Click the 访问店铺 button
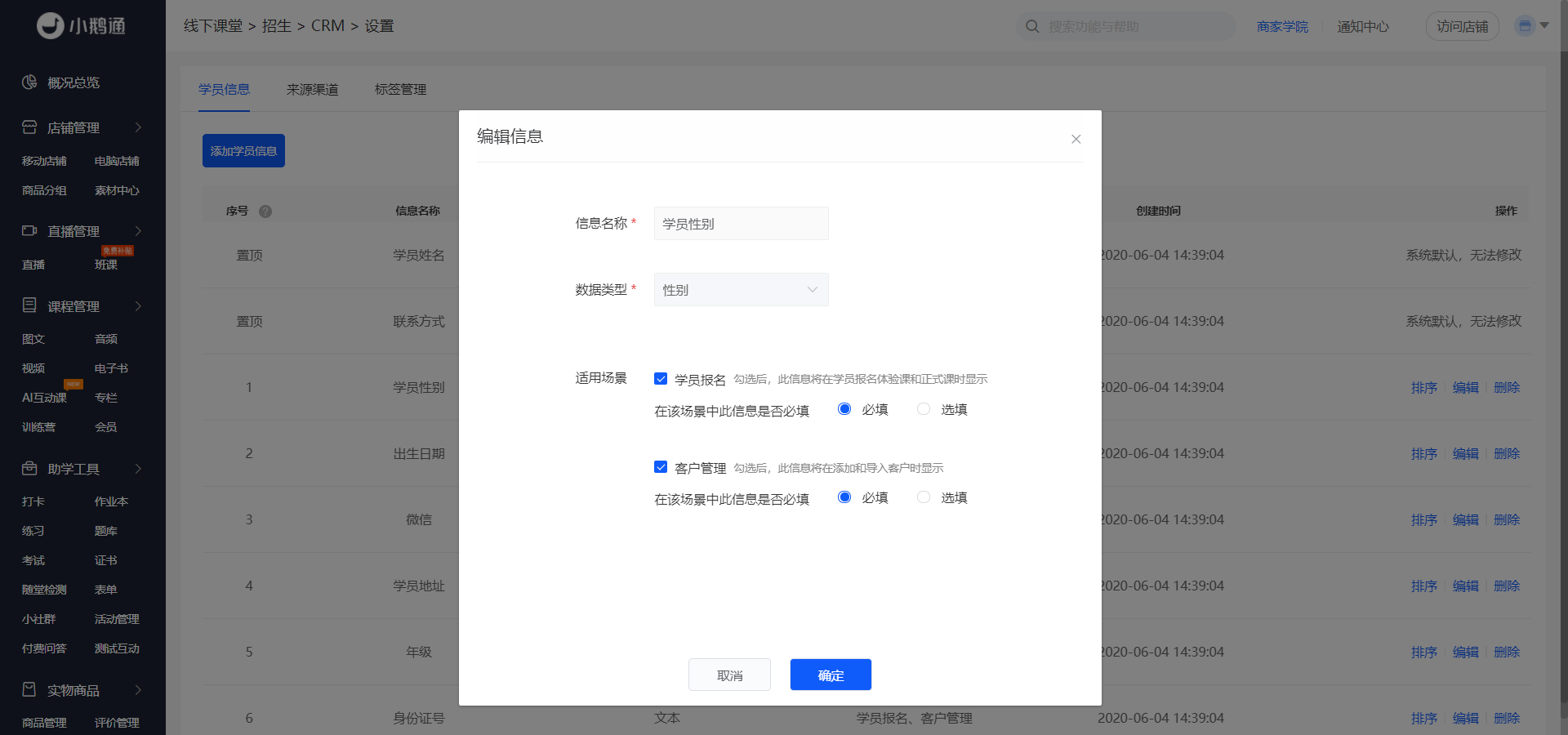1568x735 pixels. (1463, 26)
